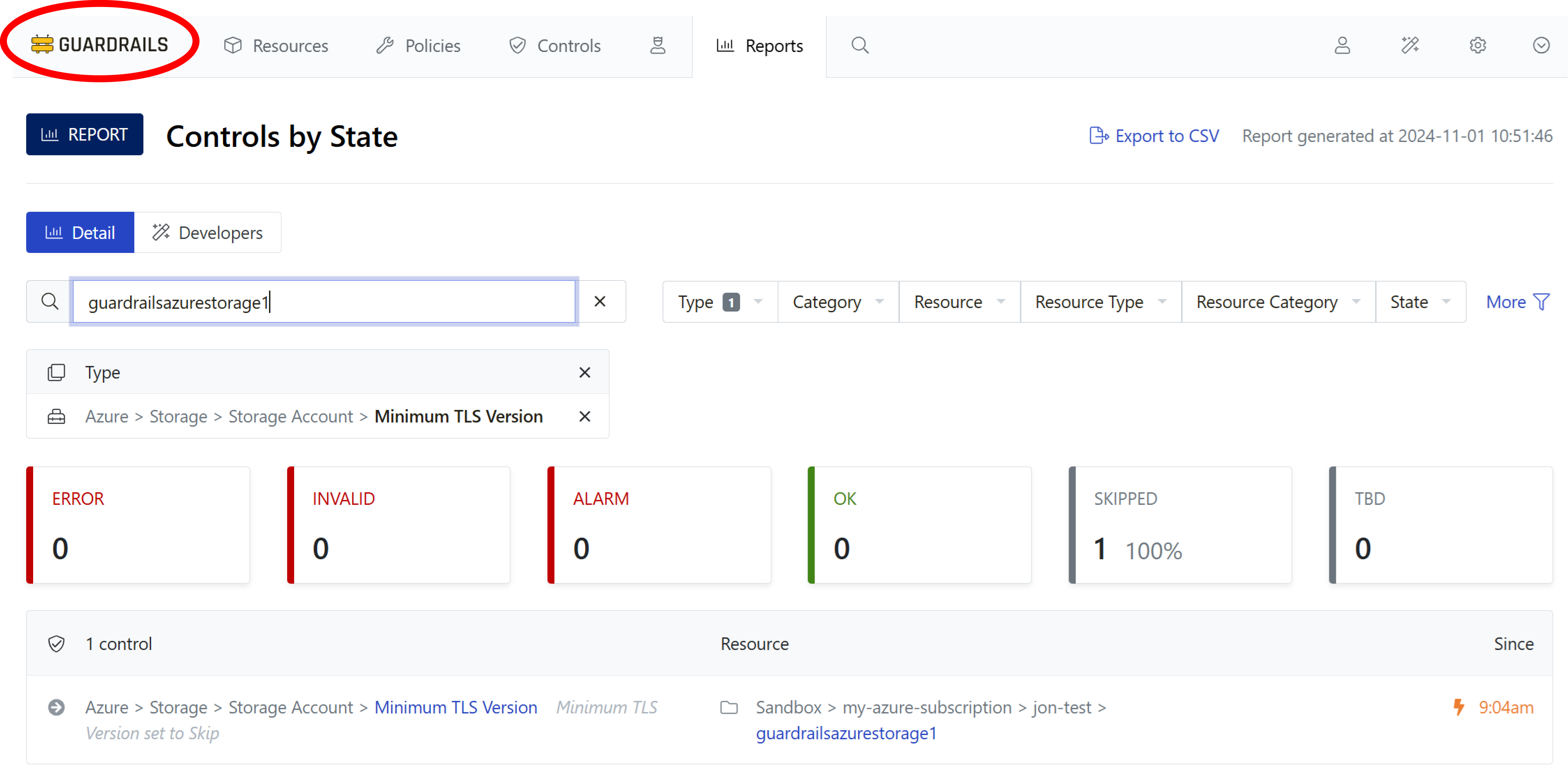Viewport: 1568px width, 778px height.
Task: Select the SKIPPED state summary card
Action: click(x=1179, y=525)
